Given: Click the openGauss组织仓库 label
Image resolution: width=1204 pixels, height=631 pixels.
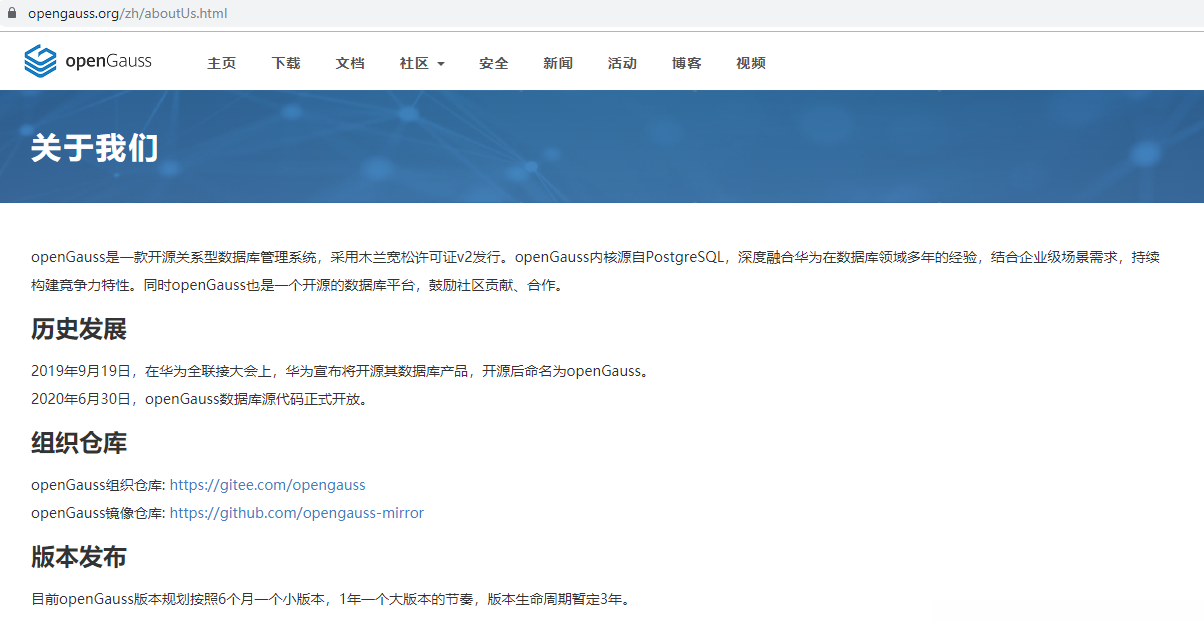Looking at the screenshot, I should 98,485.
